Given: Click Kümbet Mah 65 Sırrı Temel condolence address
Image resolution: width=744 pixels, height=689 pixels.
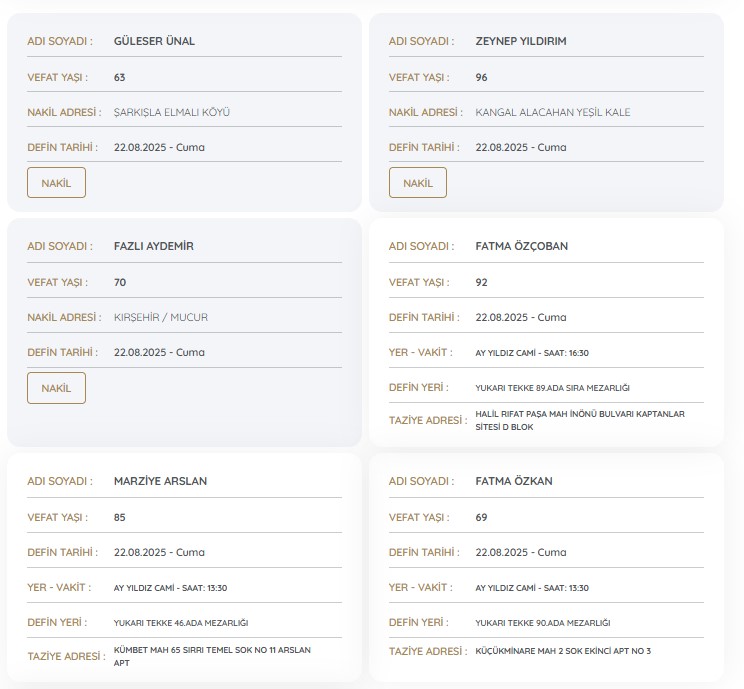Looking at the screenshot, I should tap(212, 655).
